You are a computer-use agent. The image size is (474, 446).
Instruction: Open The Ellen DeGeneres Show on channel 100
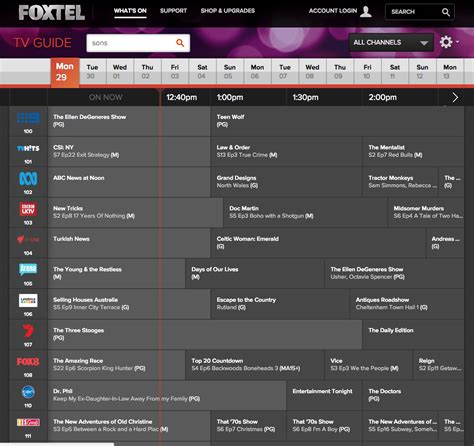(129, 121)
